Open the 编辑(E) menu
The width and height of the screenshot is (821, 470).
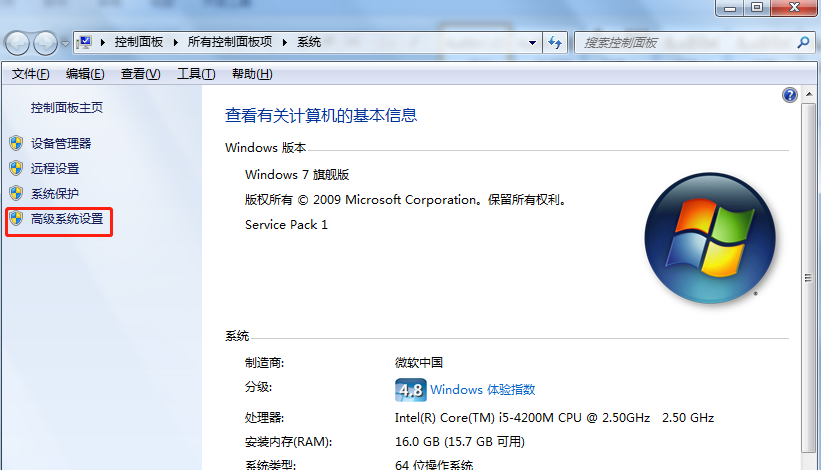pyautogui.click(x=85, y=74)
